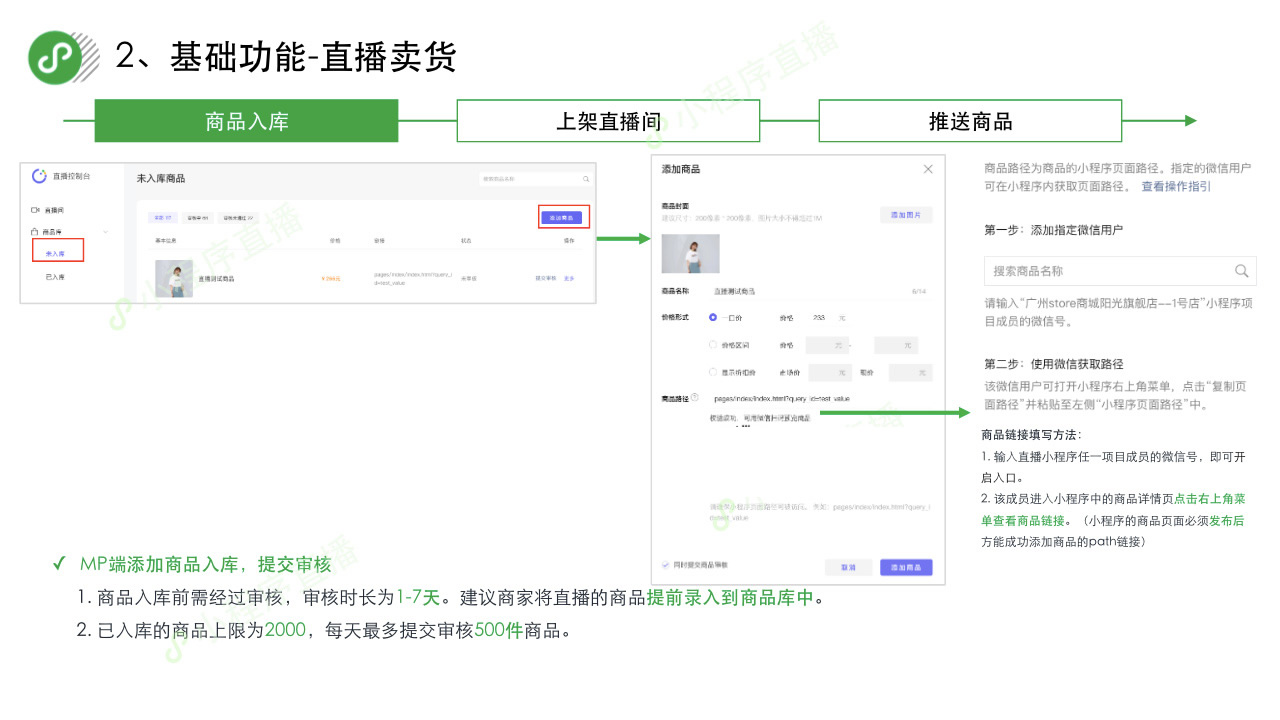Go to the 上架直播间 step tab
Image resolution: width=1280 pixels, height=720 pixels.
[608, 121]
